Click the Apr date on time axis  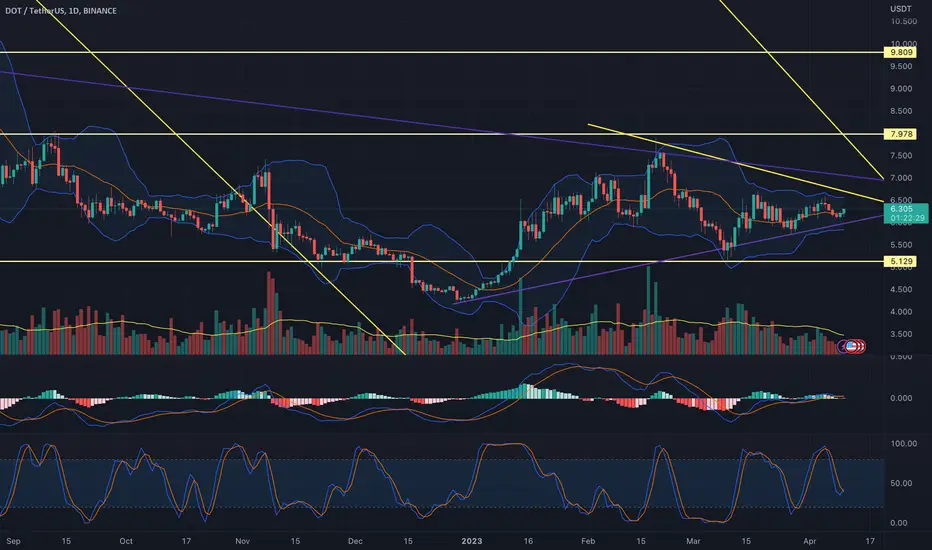[x=810, y=541]
